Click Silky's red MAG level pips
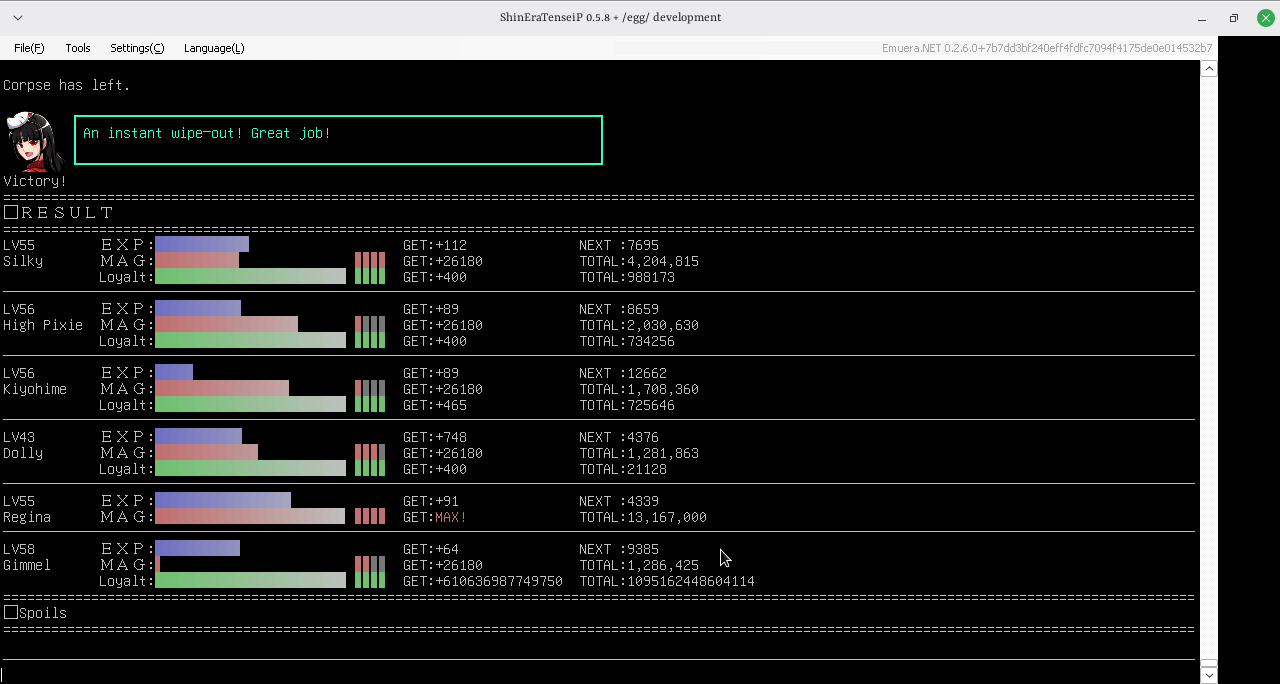The width and height of the screenshot is (1280, 684). [370, 260]
